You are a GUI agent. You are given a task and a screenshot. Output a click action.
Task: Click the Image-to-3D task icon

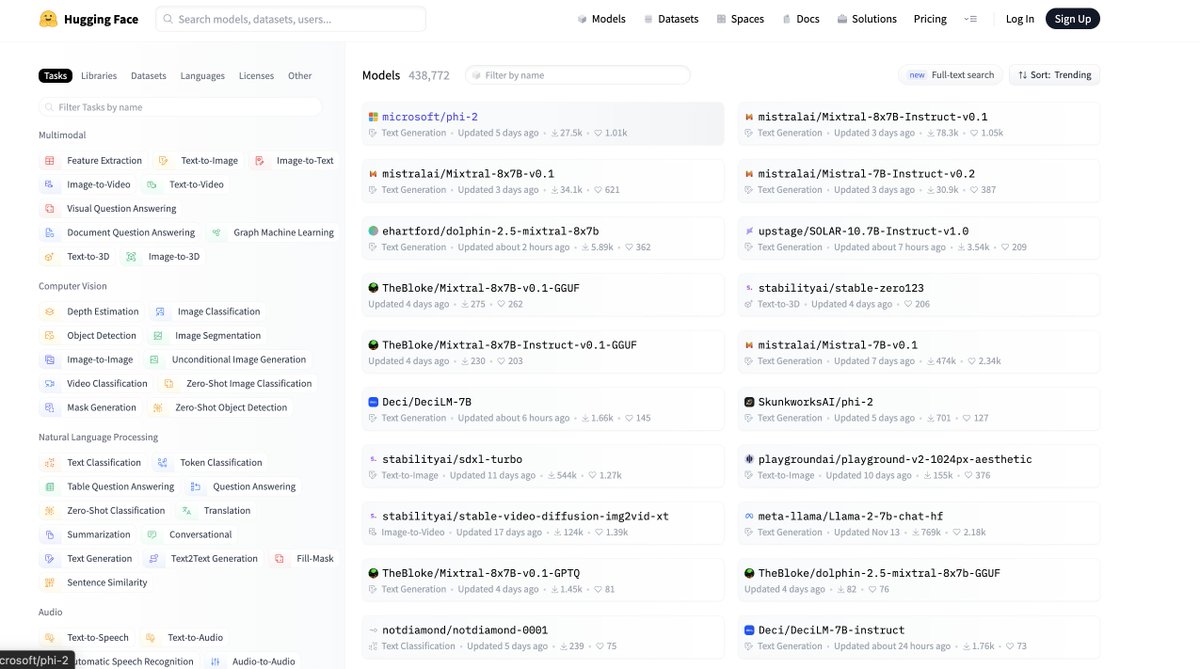tap(130, 257)
